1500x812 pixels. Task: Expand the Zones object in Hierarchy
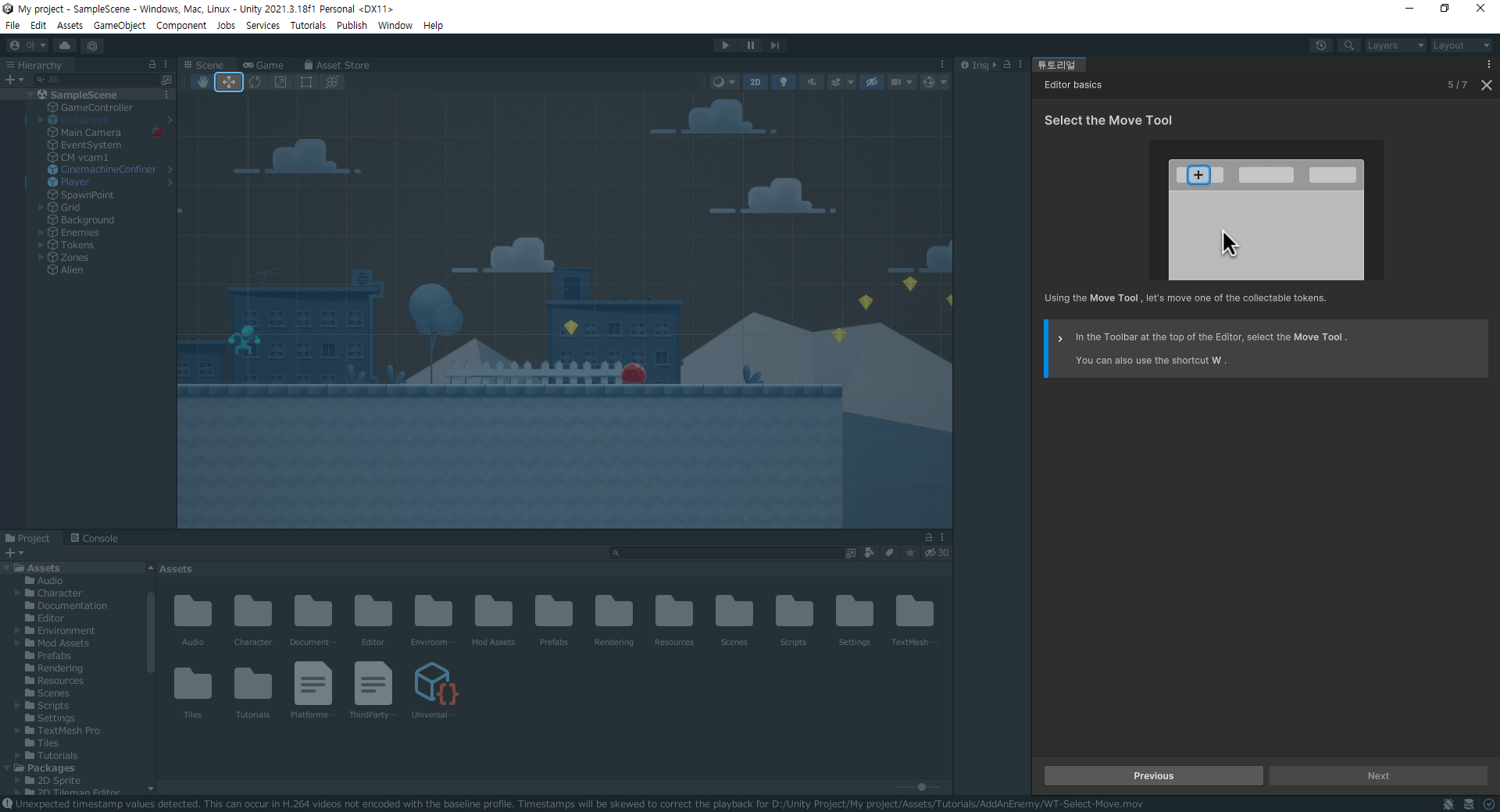(41, 257)
